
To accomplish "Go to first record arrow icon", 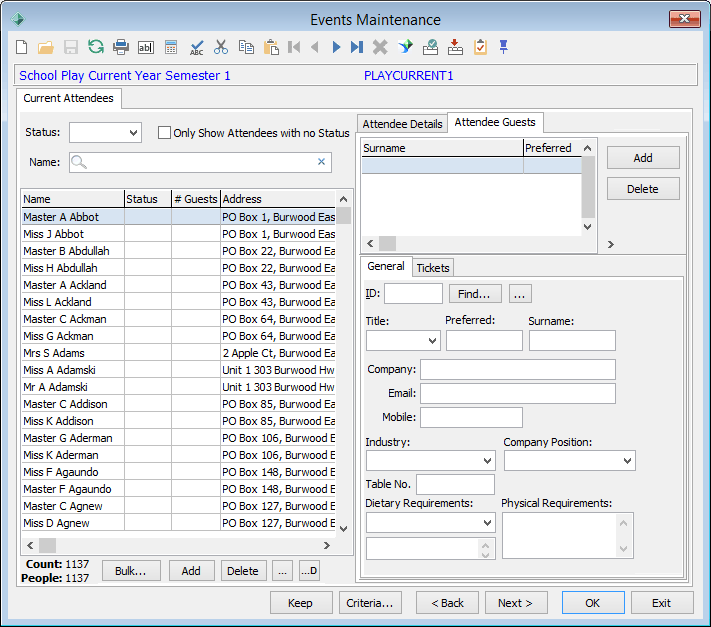I will (294, 47).
